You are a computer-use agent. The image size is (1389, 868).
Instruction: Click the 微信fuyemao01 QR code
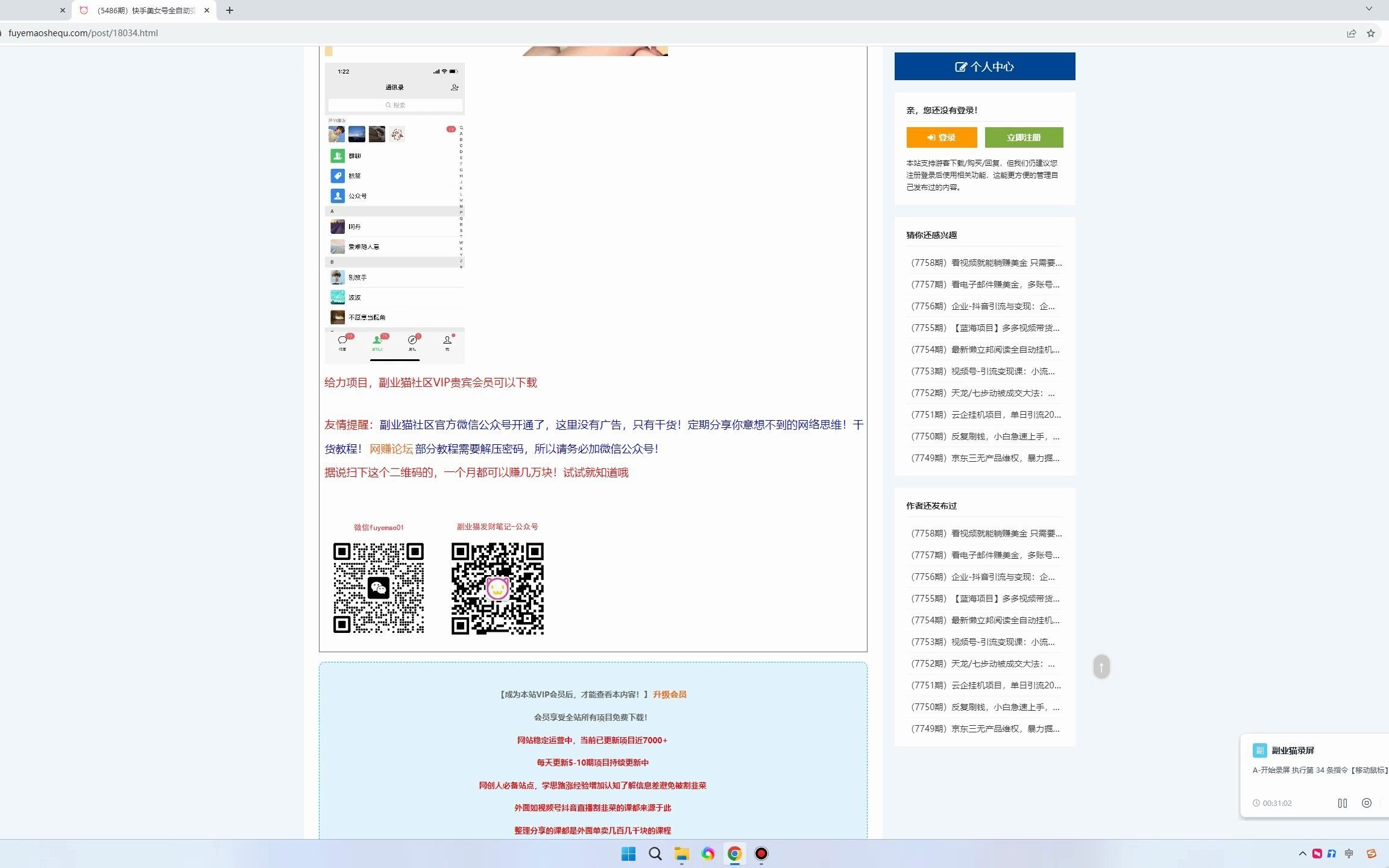point(379,588)
